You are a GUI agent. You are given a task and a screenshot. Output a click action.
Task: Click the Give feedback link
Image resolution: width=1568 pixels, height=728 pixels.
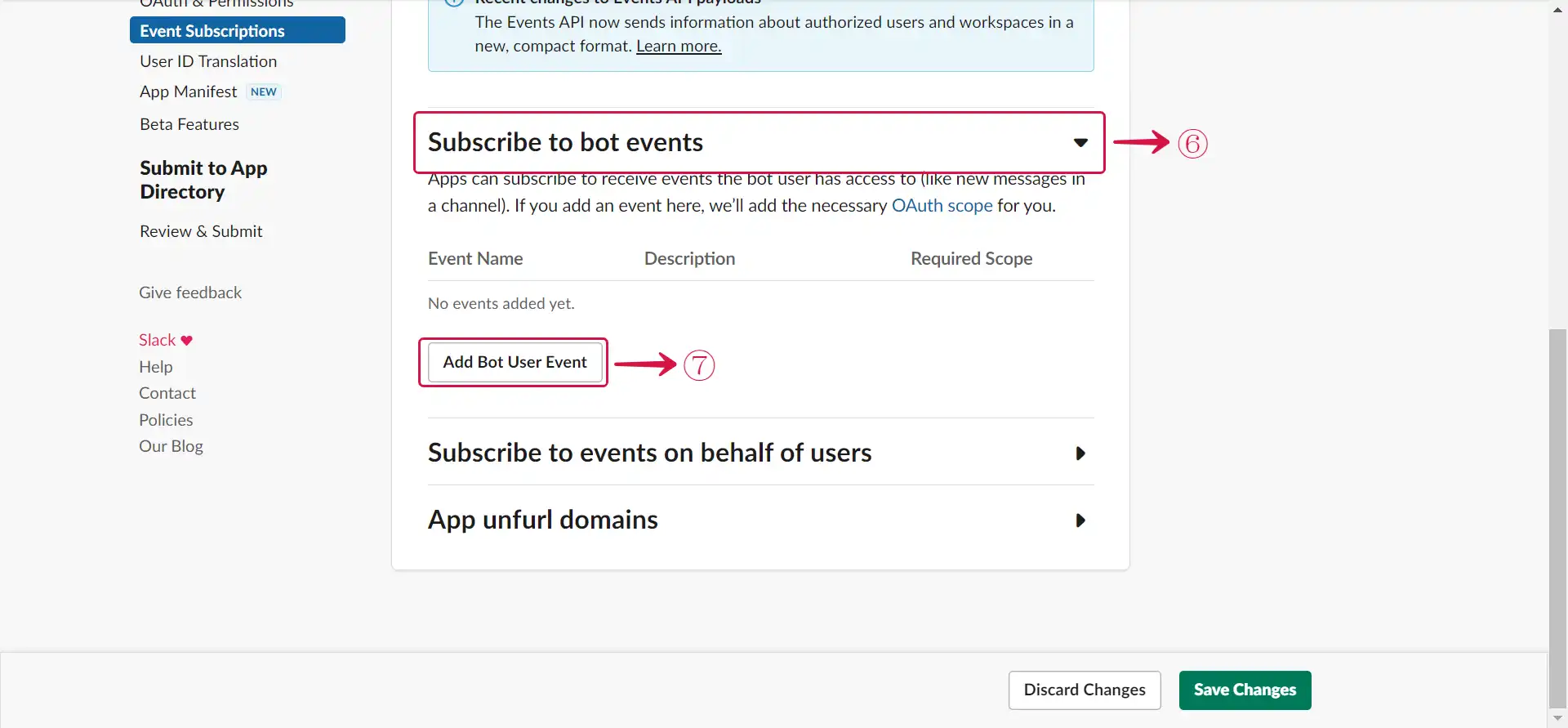(x=190, y=293)
